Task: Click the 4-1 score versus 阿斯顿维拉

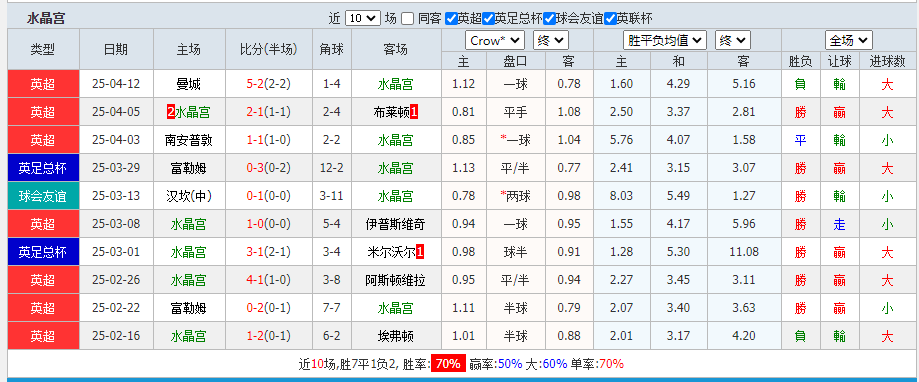Action: 254,280
